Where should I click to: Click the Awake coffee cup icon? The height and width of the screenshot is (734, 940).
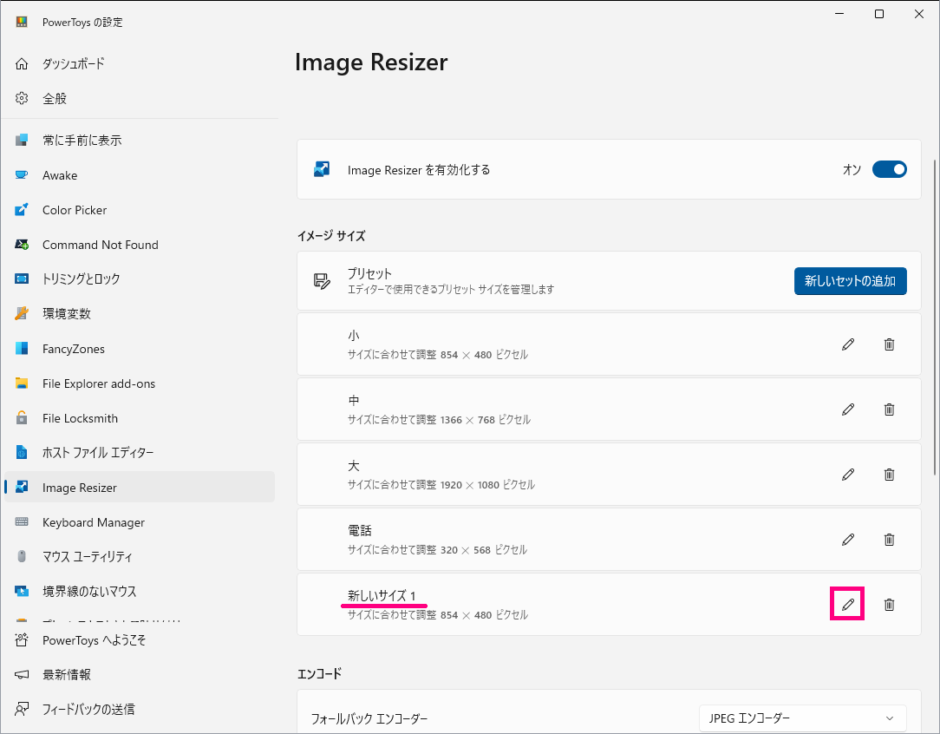click(22, 175)
